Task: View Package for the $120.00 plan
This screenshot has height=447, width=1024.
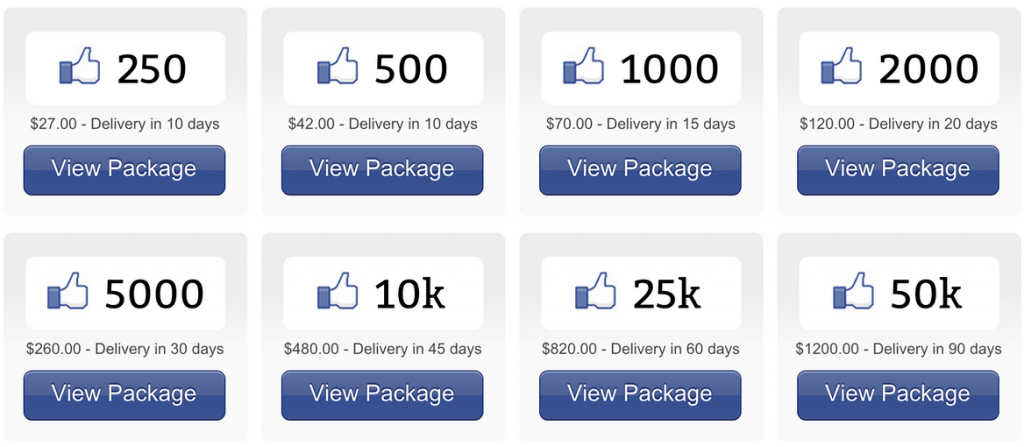Action: [x=898, y=170]
